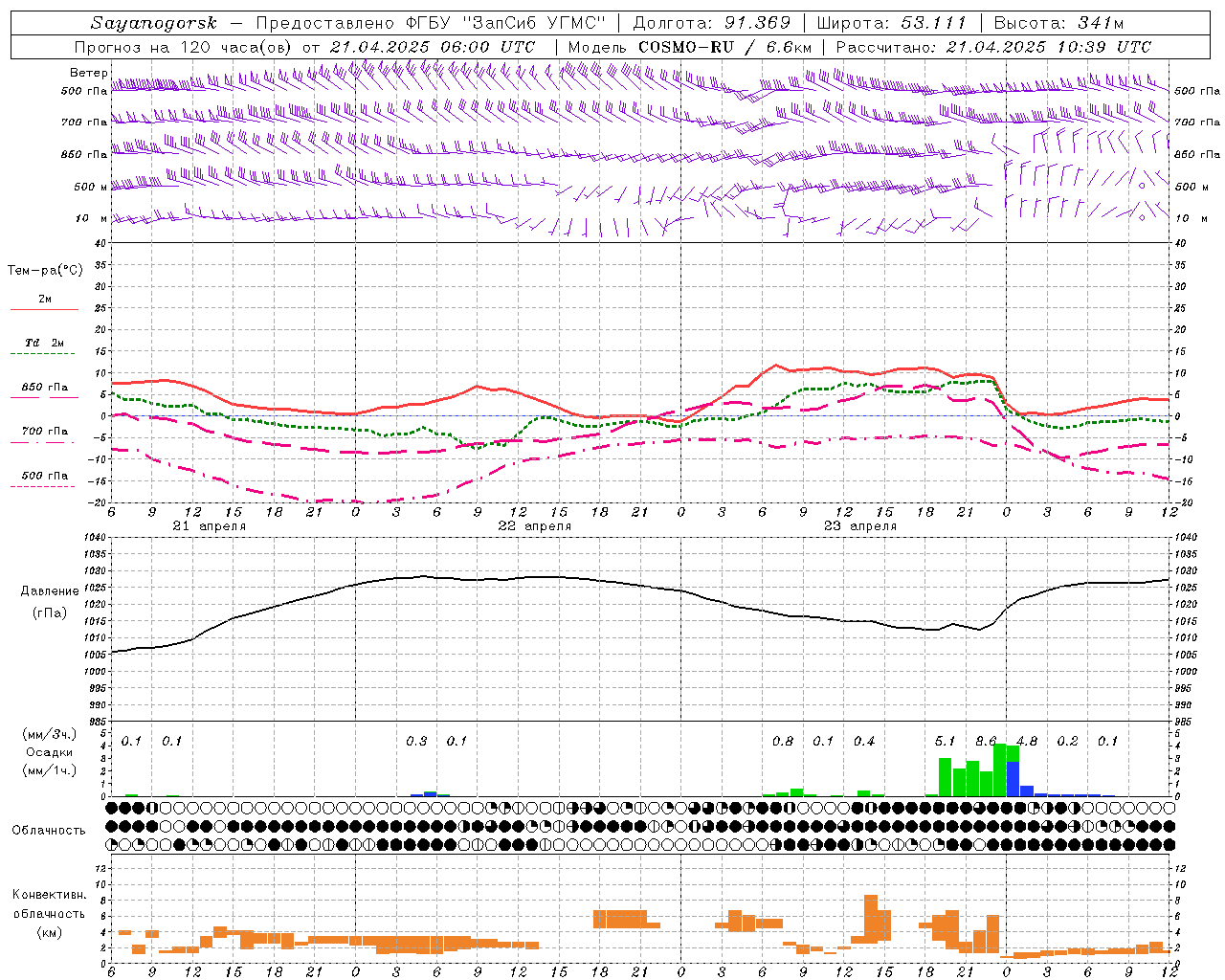1225x980 pixels.
Task: Click the 0.2 precipitation total value
Action: (1067, 741)
